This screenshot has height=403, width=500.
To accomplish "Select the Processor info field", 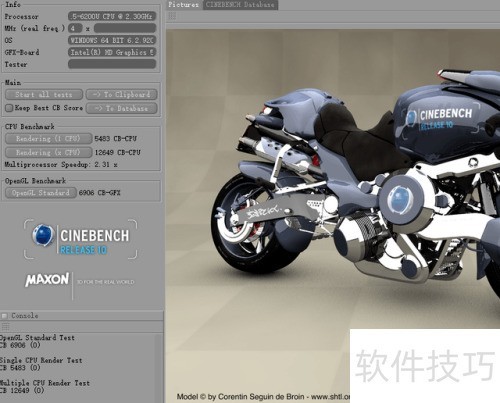I will (x=112, y=16).
